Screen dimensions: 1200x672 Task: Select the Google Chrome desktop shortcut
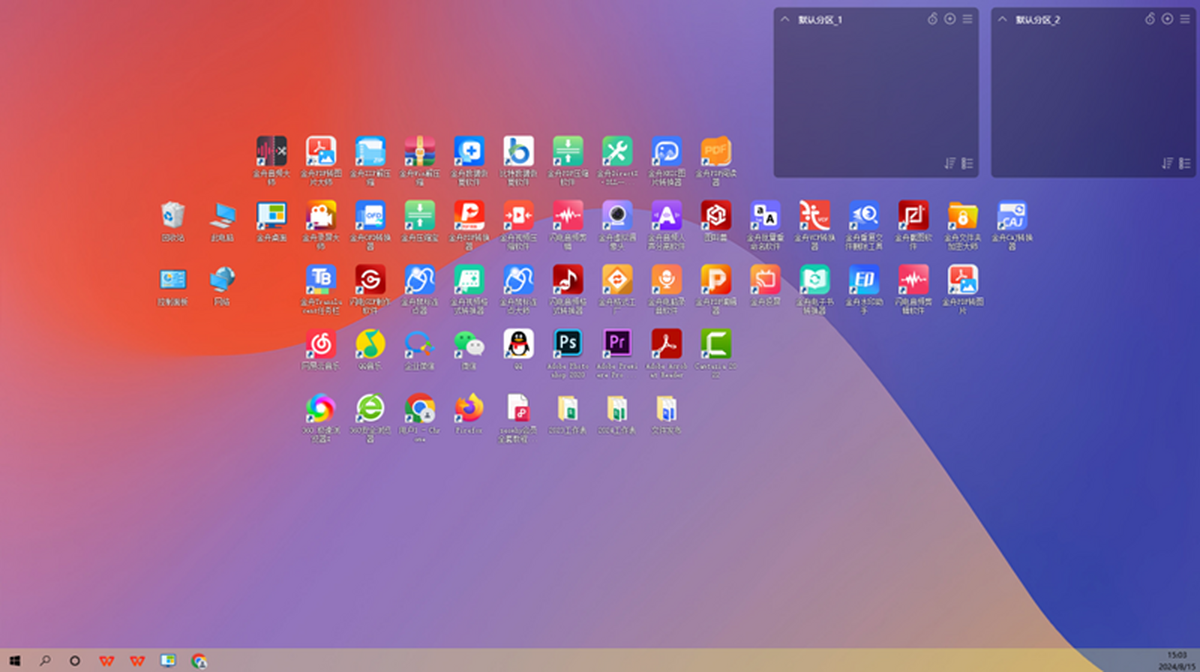[420, 408]
